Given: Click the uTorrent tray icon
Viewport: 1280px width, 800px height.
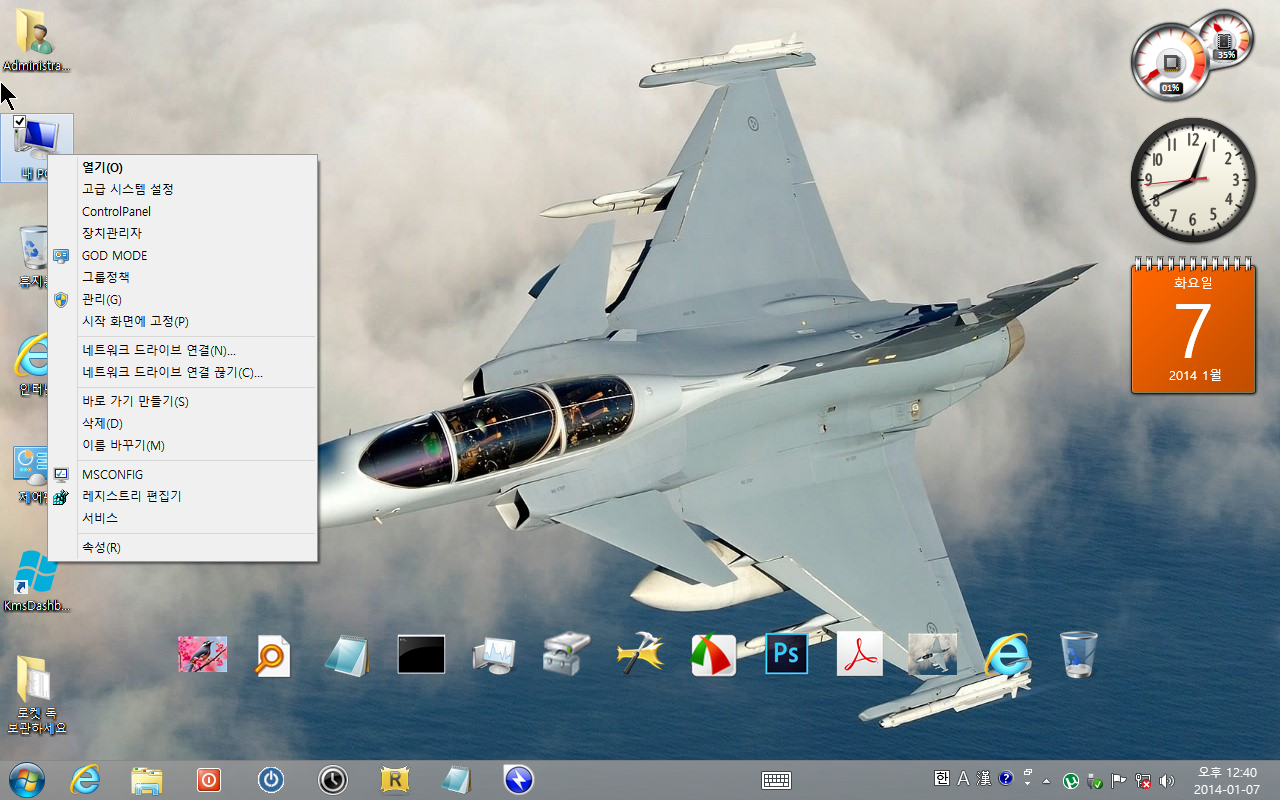Looking at the screenshot, I should coord(1071,780).
